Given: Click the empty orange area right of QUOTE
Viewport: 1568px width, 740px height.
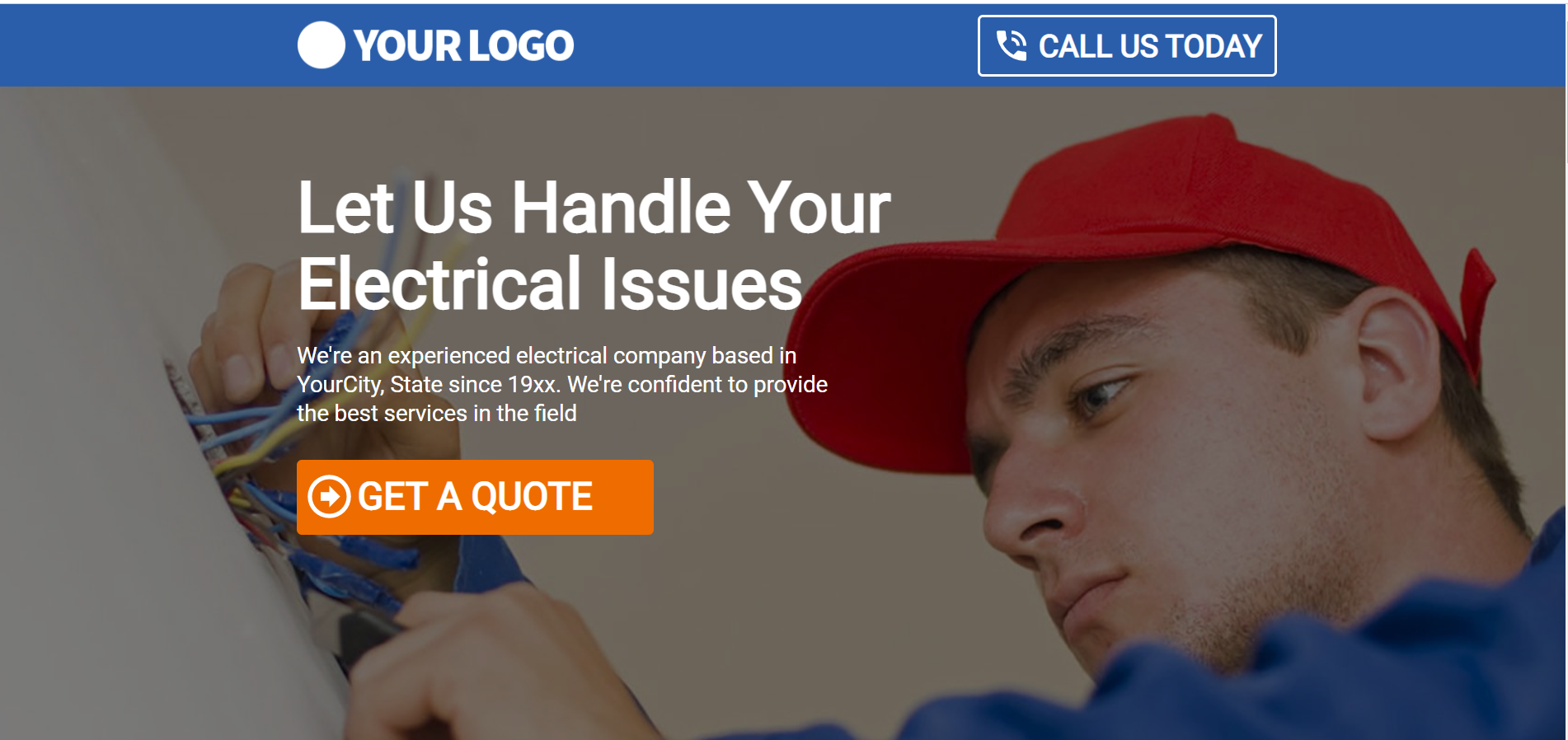Looking at the screenshot, I should (x=622, y=497).
